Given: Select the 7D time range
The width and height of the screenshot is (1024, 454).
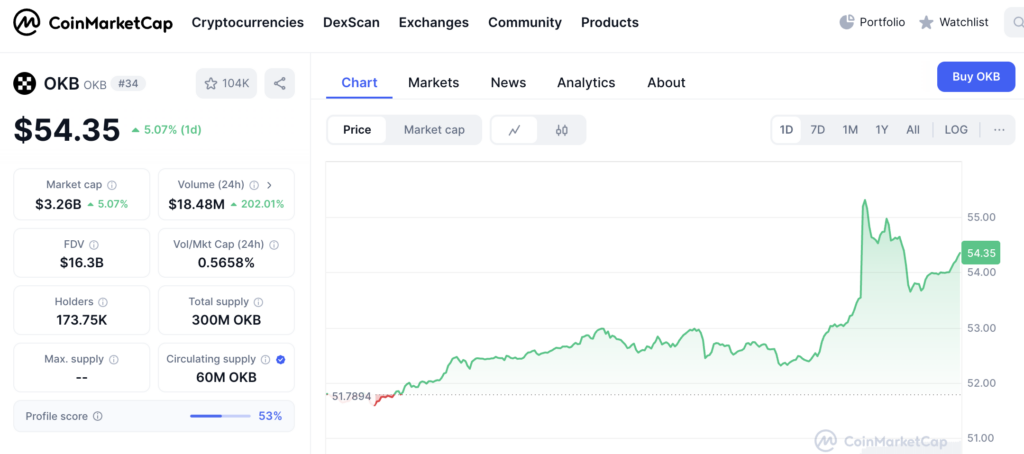Looking at the screenshot, I should coord(818,130).
